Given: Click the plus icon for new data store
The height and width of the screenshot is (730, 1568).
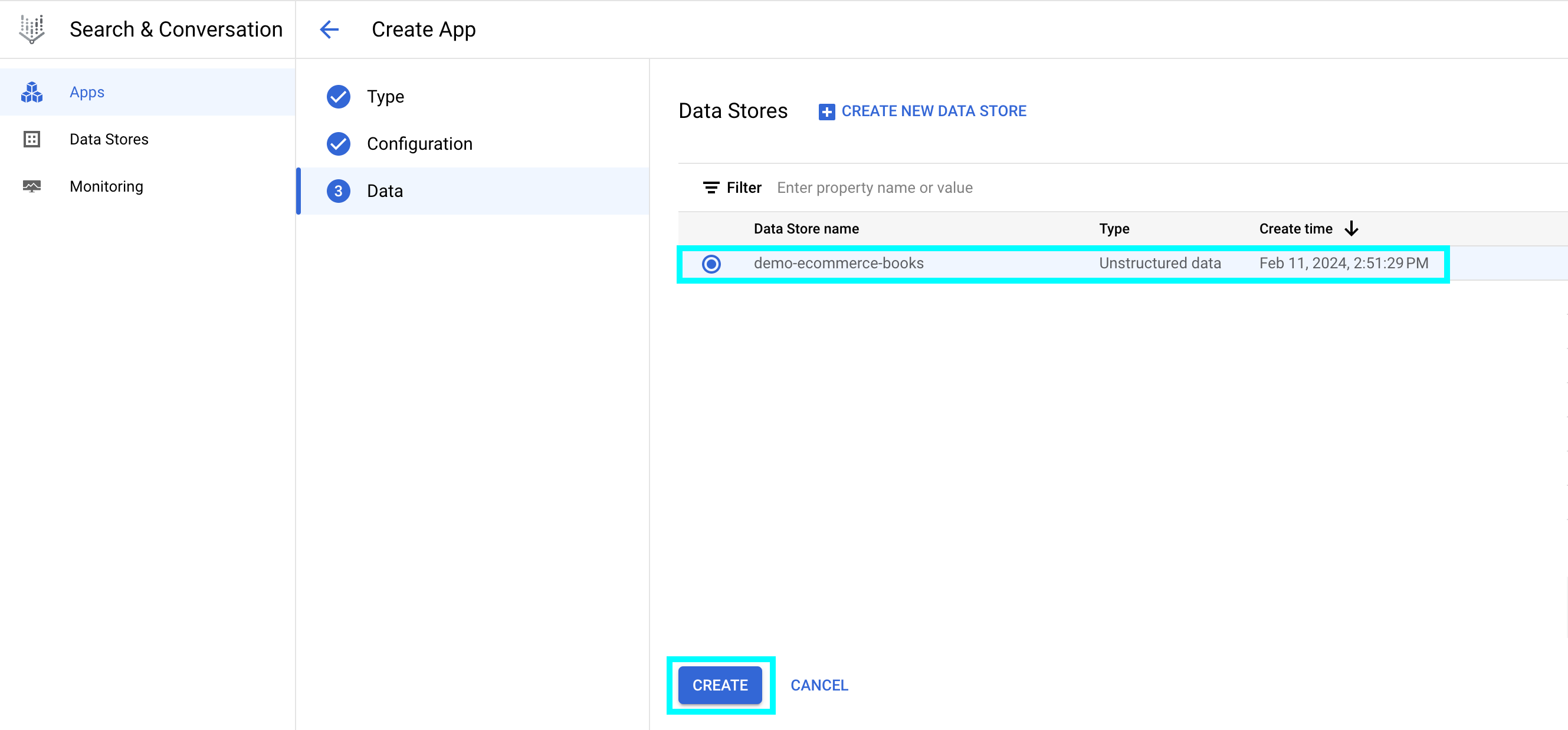Looking at the screenshot, I should coord(826,111).
